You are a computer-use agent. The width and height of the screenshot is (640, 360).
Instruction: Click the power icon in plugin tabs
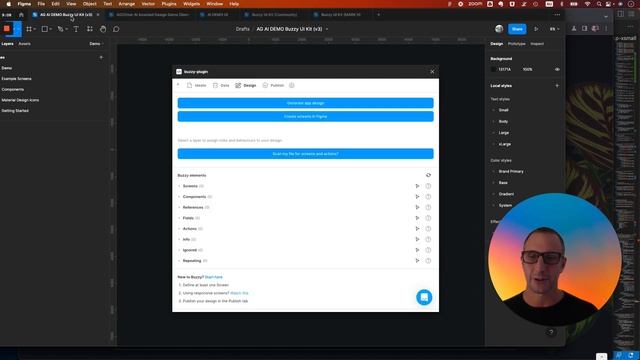(x=291, y=85)
